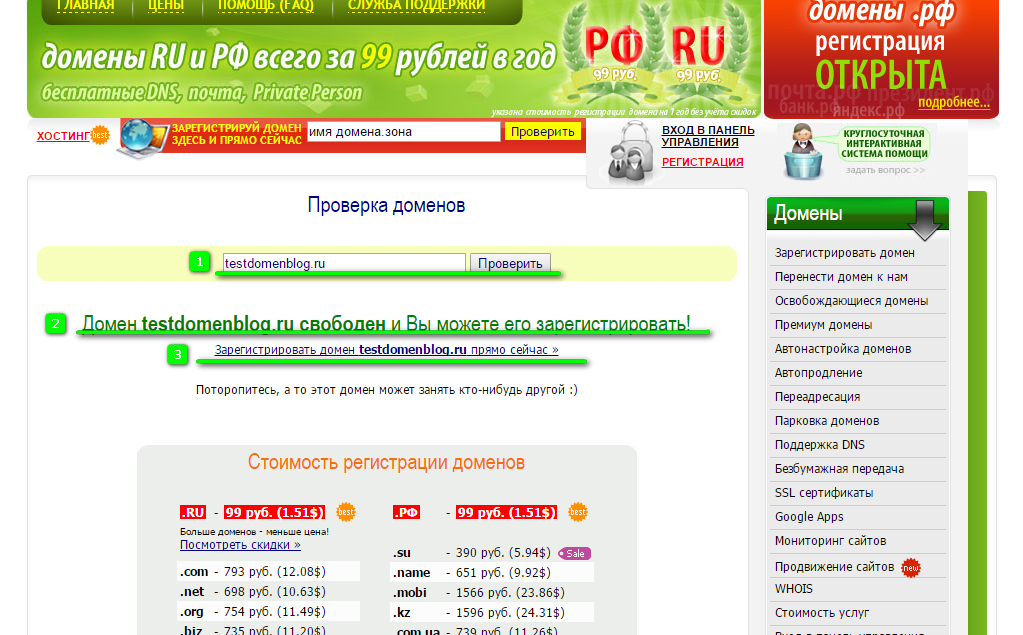Click the Домены panel down arrow
The image size is (1023, 635).
pos(924,220)
